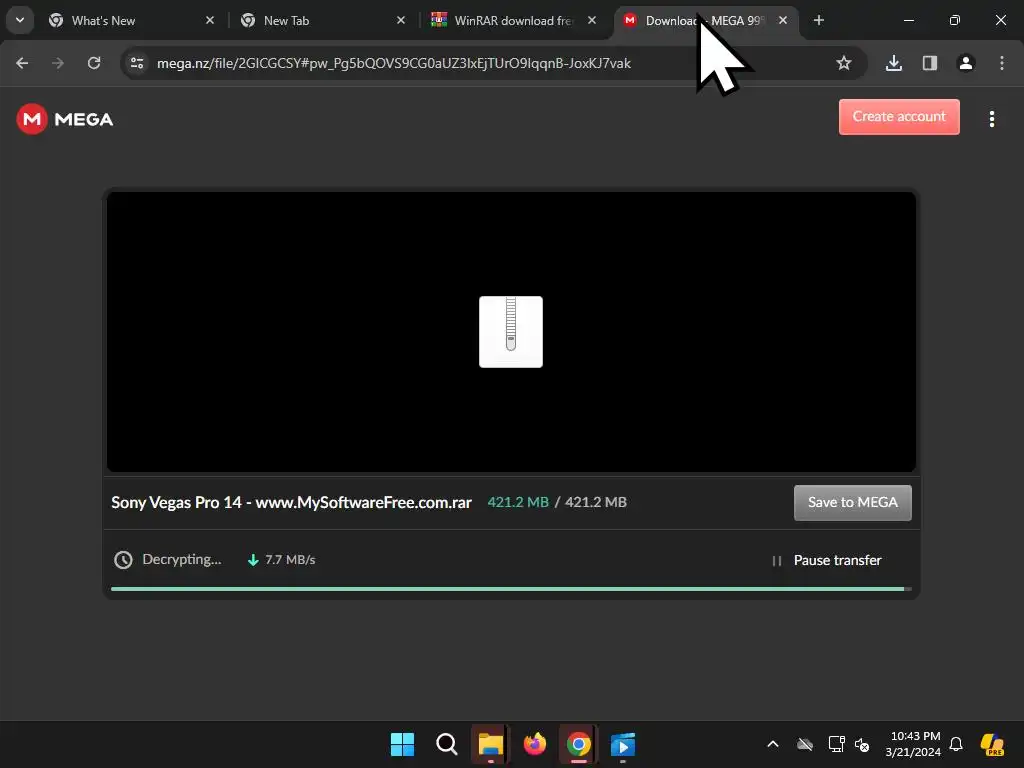The height and width of the screenshot is (768, 1024).
Task: Restore down the Chrome window
Action: coord(955,21)
